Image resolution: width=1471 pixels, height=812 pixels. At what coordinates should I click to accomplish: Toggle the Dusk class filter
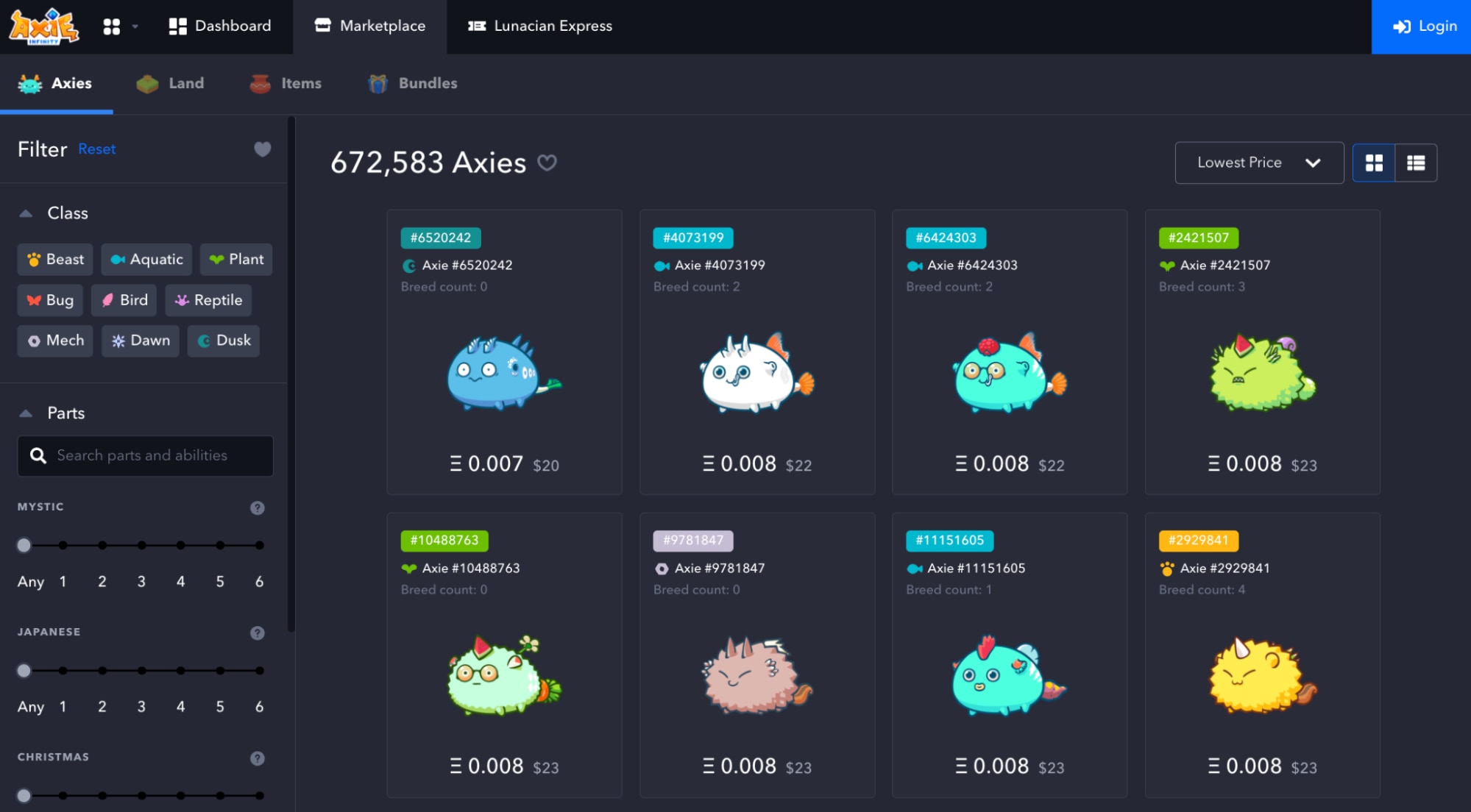224,341
